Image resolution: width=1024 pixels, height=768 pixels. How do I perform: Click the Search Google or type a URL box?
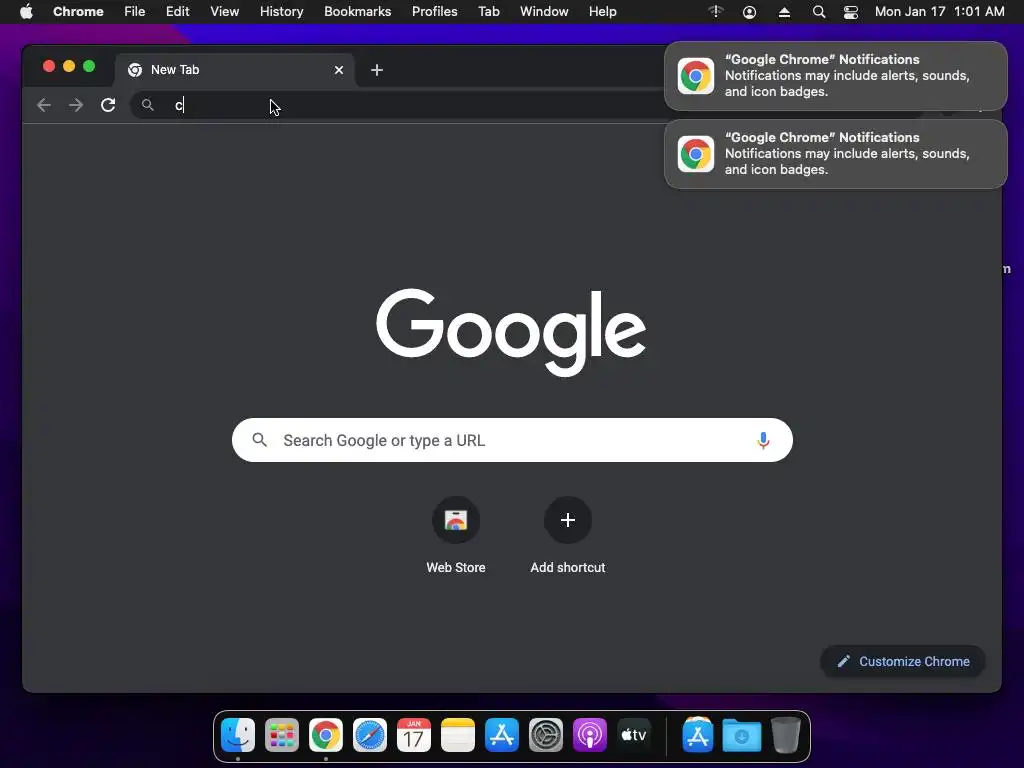tap(512, 440)
